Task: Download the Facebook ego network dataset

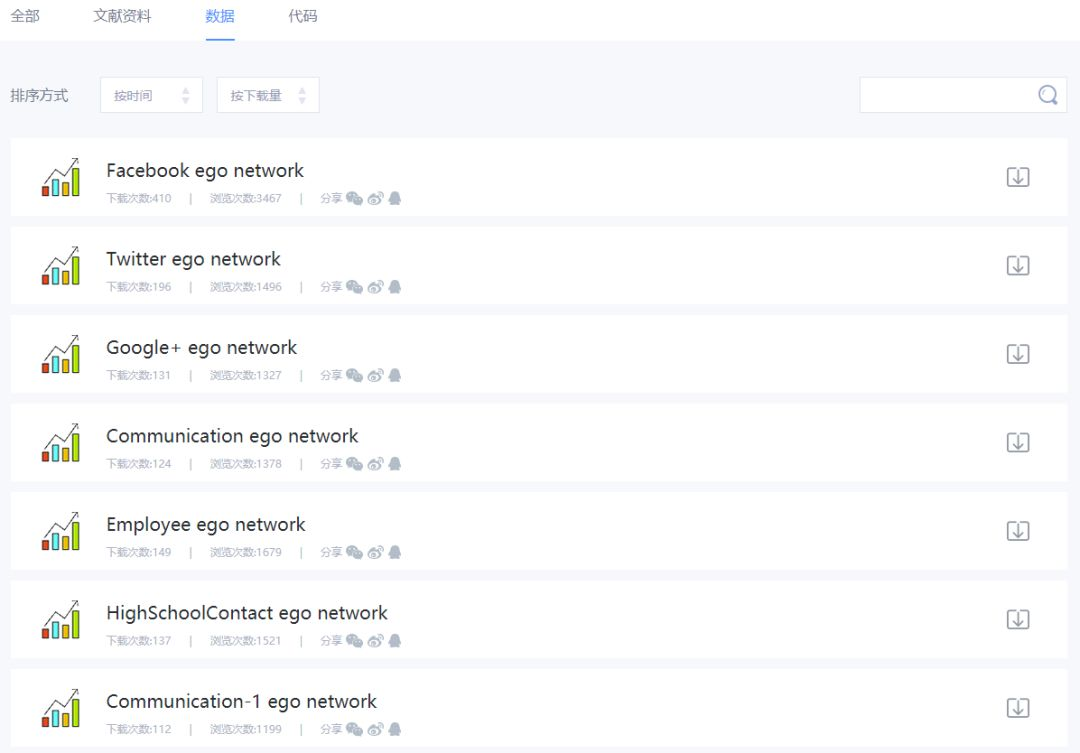Action: coord(1017,177)
